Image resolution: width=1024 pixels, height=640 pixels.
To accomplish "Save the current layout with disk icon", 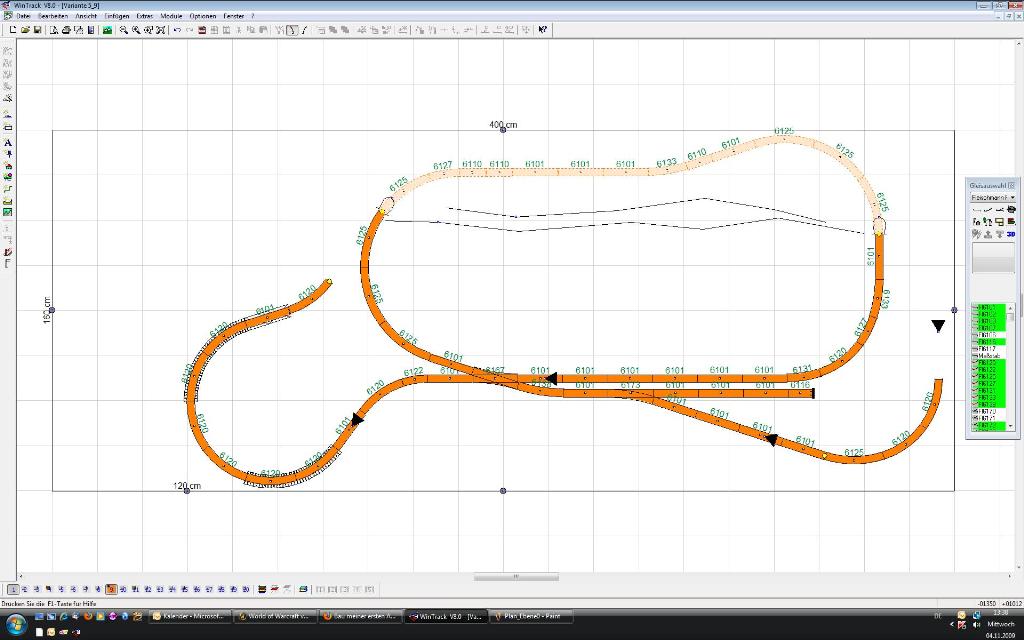I will point(37,29).
